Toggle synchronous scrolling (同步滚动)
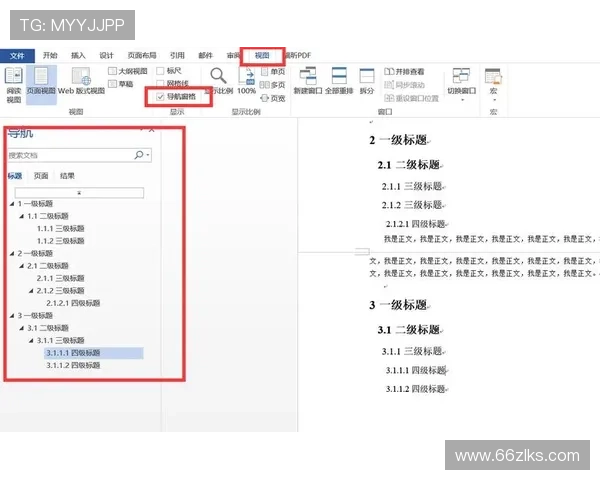The image size is (600, 480). tap(404, 85)
